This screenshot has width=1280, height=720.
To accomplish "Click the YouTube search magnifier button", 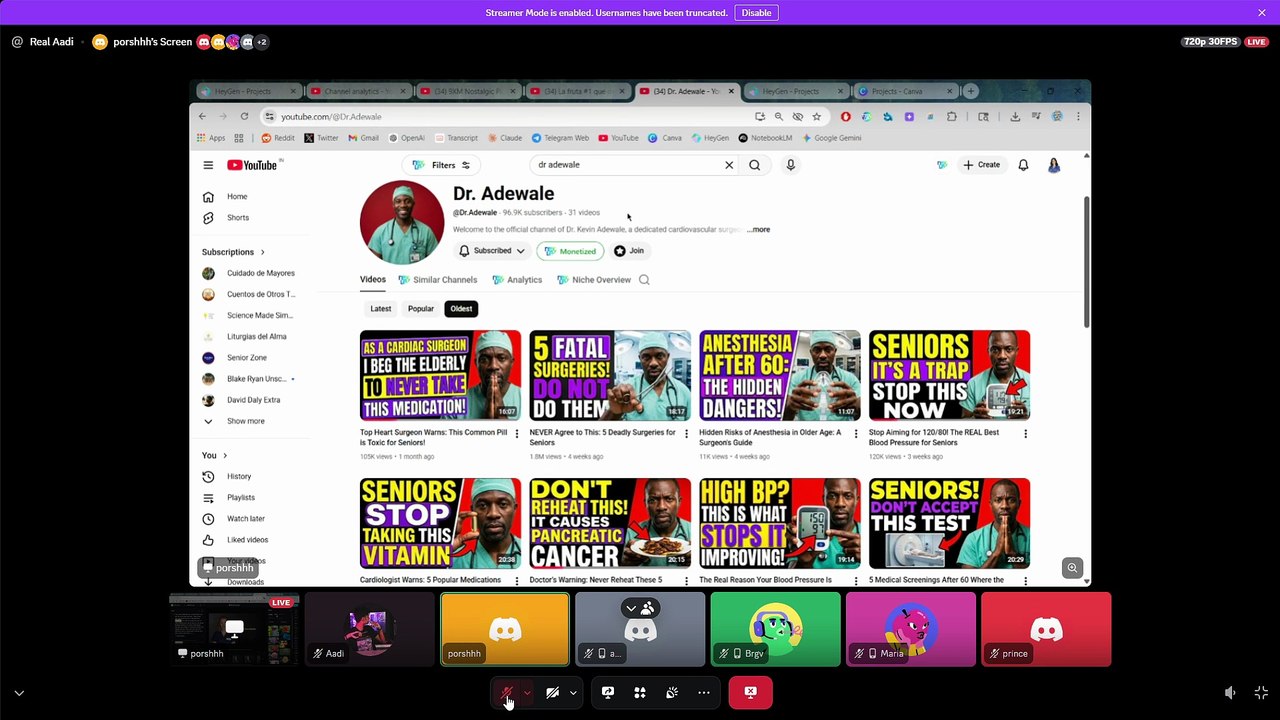I will 755,165.
